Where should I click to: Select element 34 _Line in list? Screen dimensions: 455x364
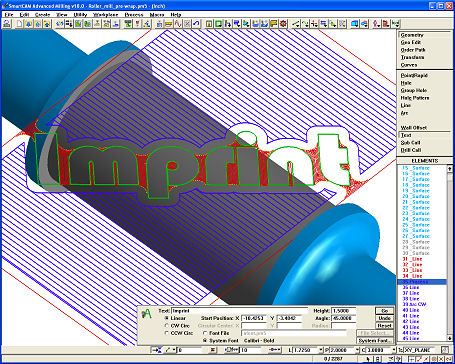(412, 276)
